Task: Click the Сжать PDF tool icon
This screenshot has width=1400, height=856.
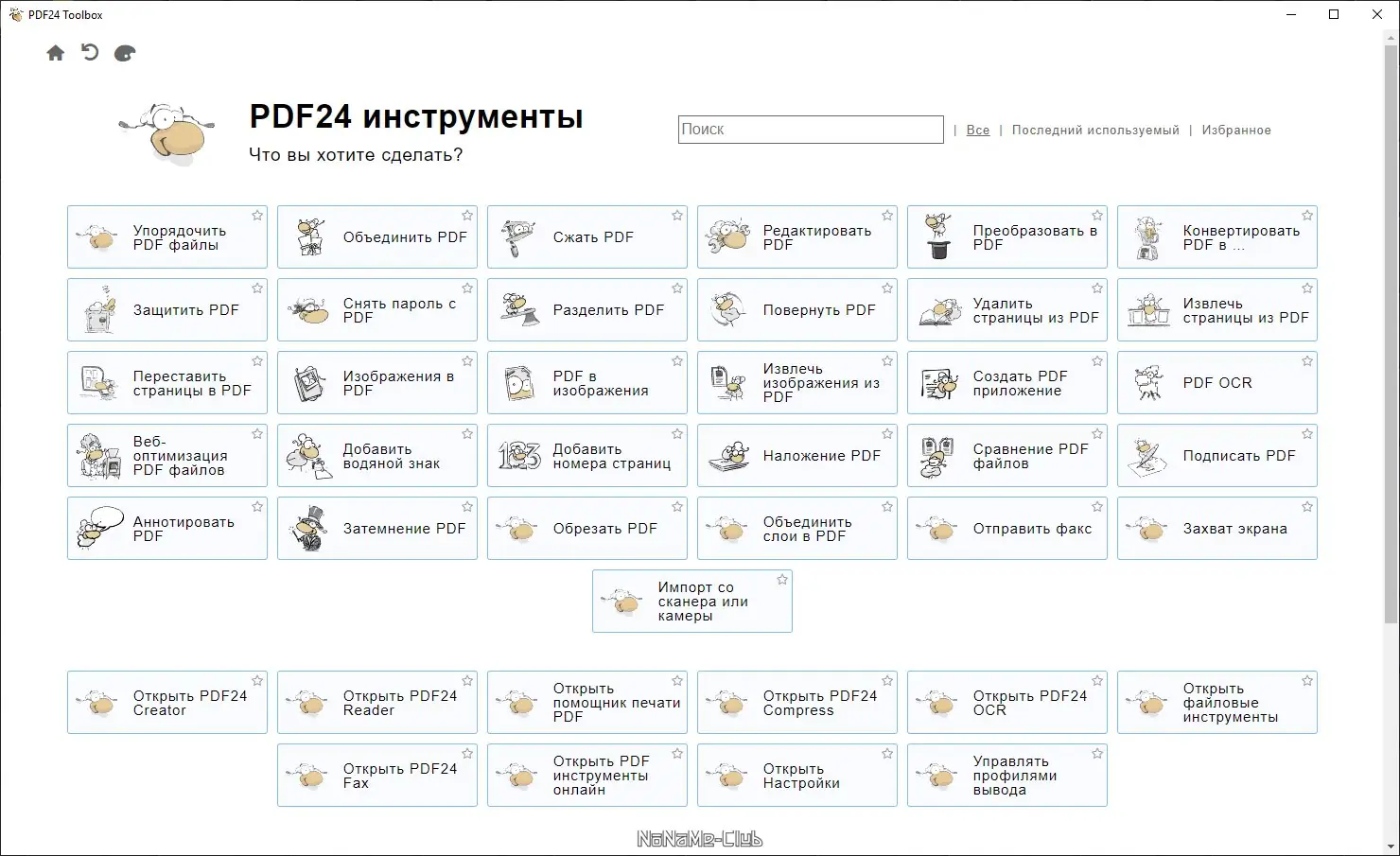Action: coord(518,237)
